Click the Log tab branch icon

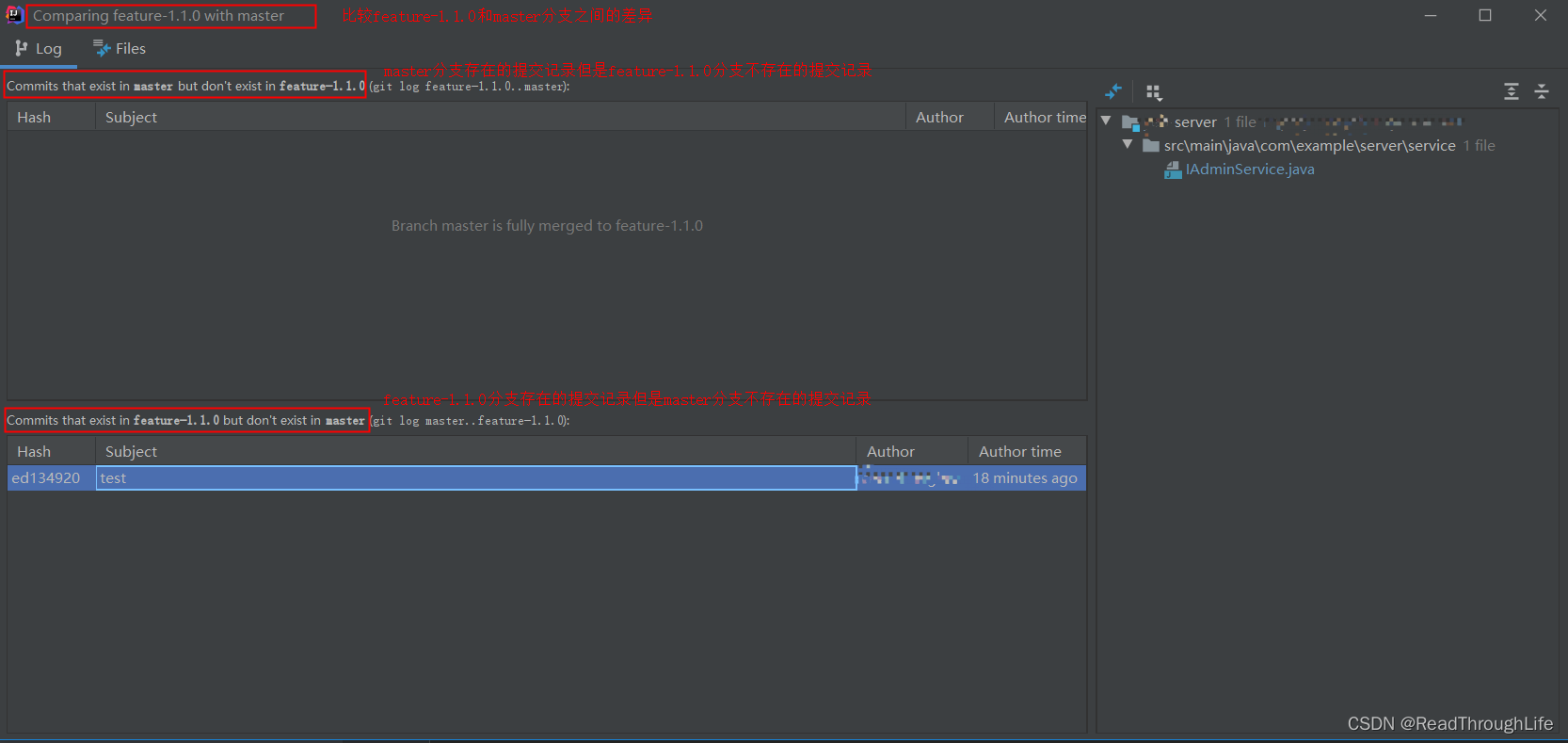pos(22,48)
